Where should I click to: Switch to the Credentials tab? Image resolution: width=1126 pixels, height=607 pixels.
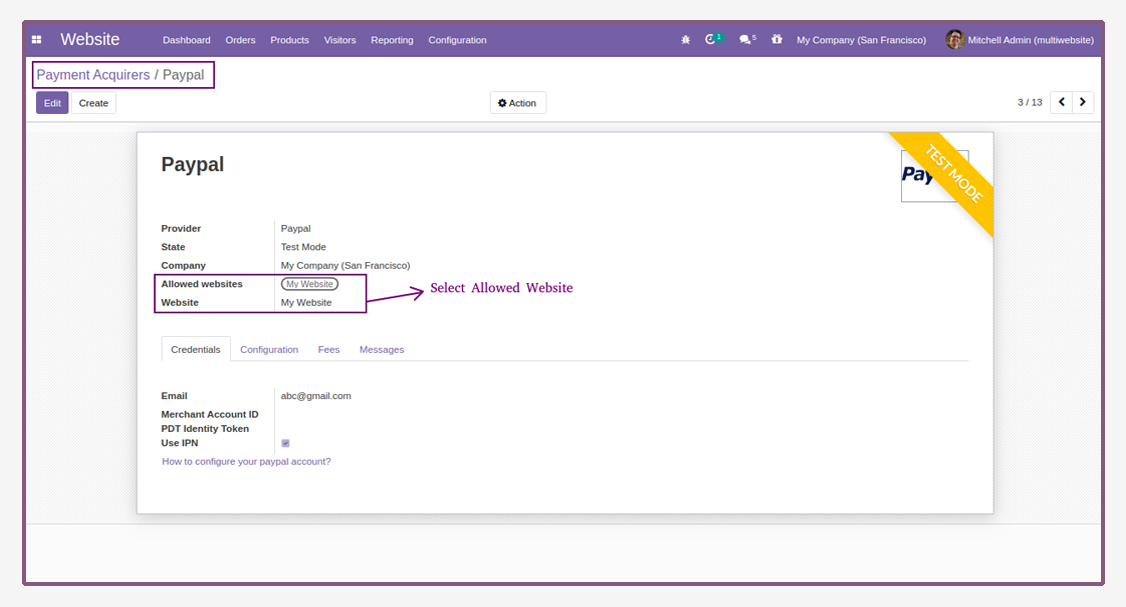coord(195,349)
